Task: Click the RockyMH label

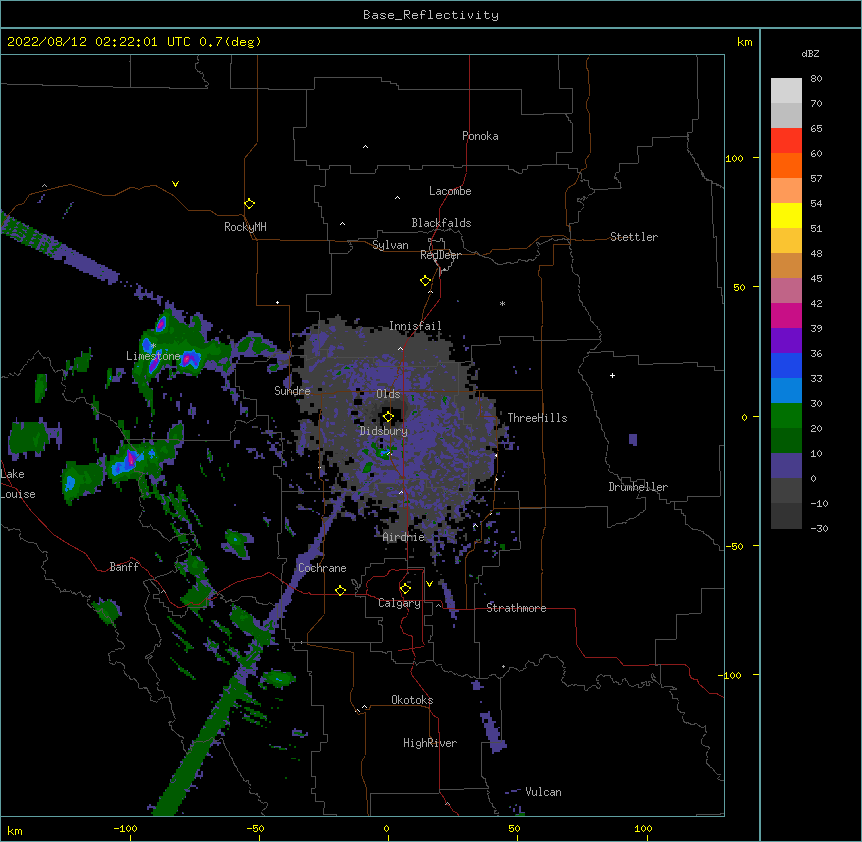Action: (245, 227)
